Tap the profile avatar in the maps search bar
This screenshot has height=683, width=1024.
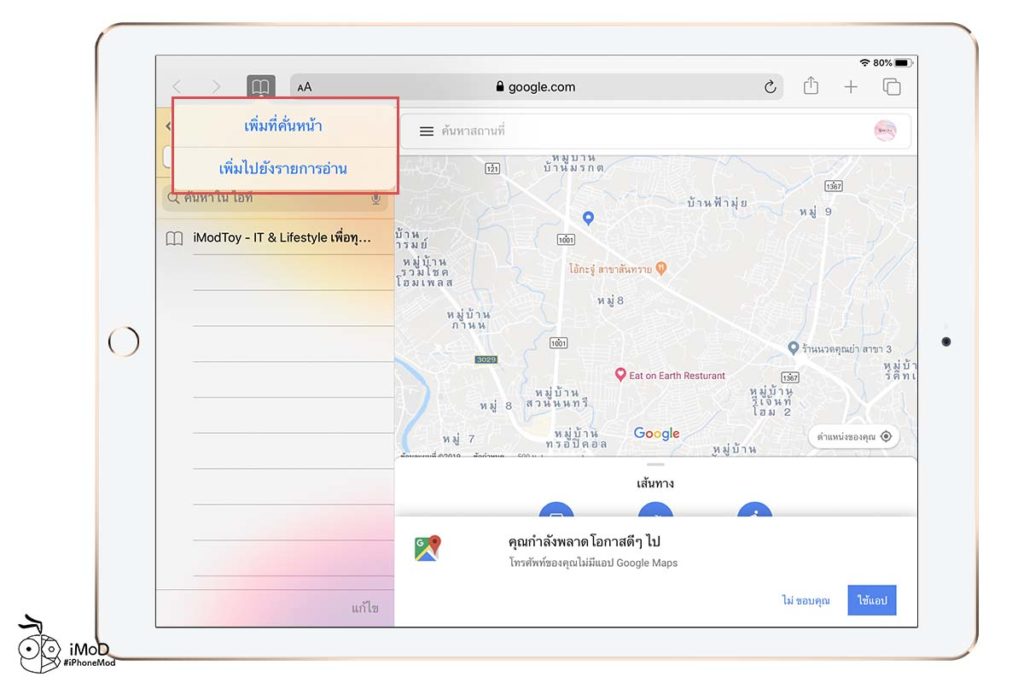pos(883,130)
